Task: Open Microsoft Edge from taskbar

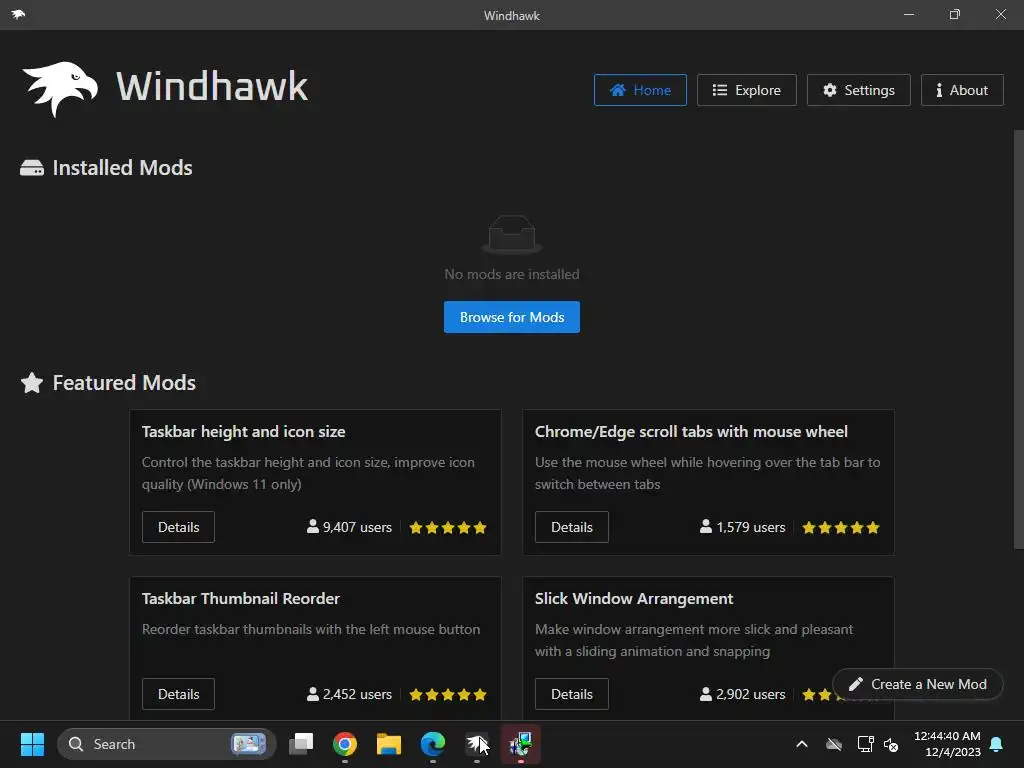Action: pyautogui.click(x=432, y=744)
